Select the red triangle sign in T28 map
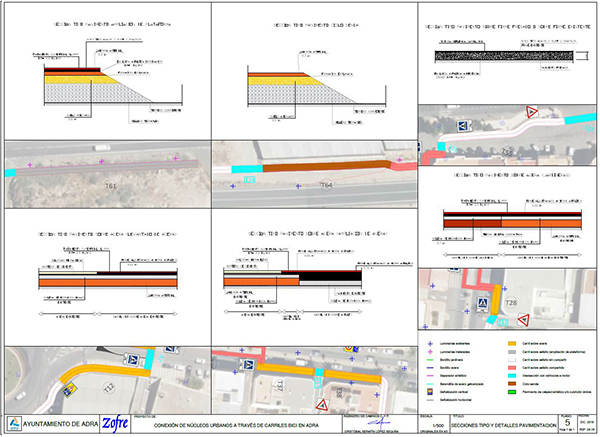 click(x=523, y=320)
